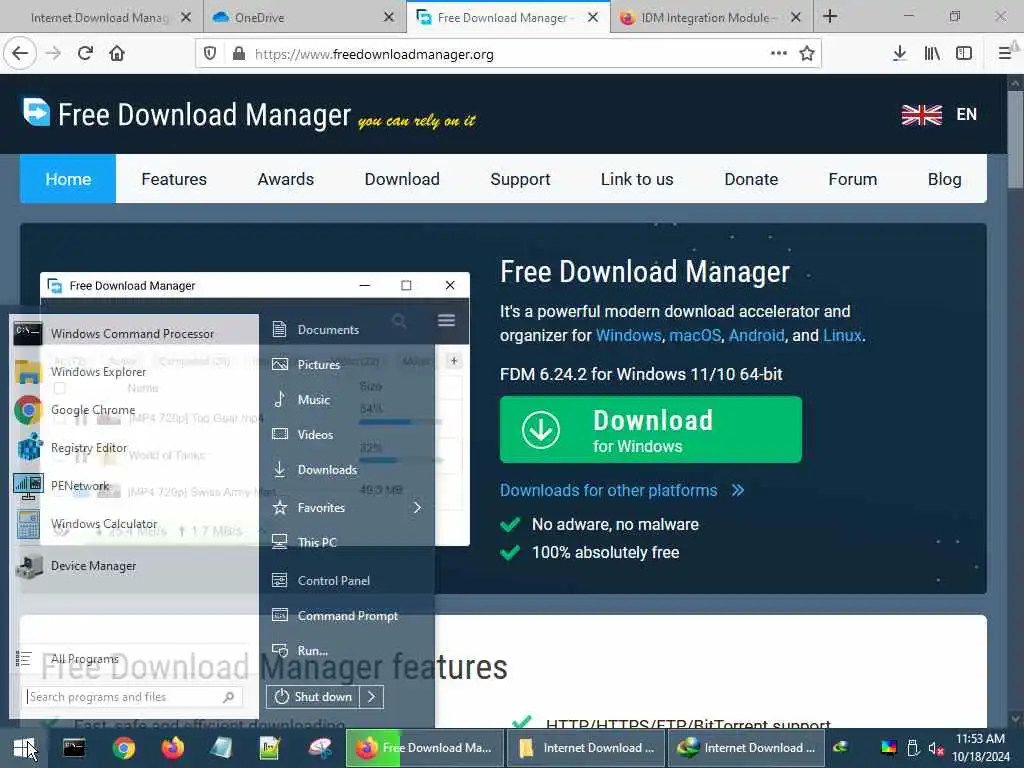This screenshot has height=768, width=1024.
Task: Open the Support navigation item
Action: pos(520,179)
